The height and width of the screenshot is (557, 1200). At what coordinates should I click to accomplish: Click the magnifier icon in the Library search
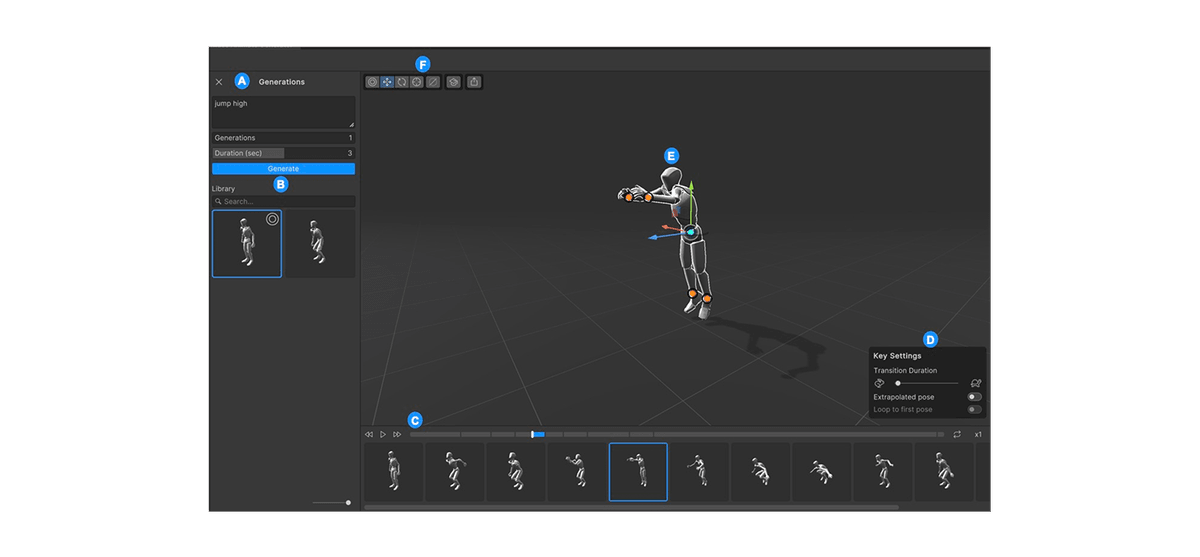[x=218, y=202]
